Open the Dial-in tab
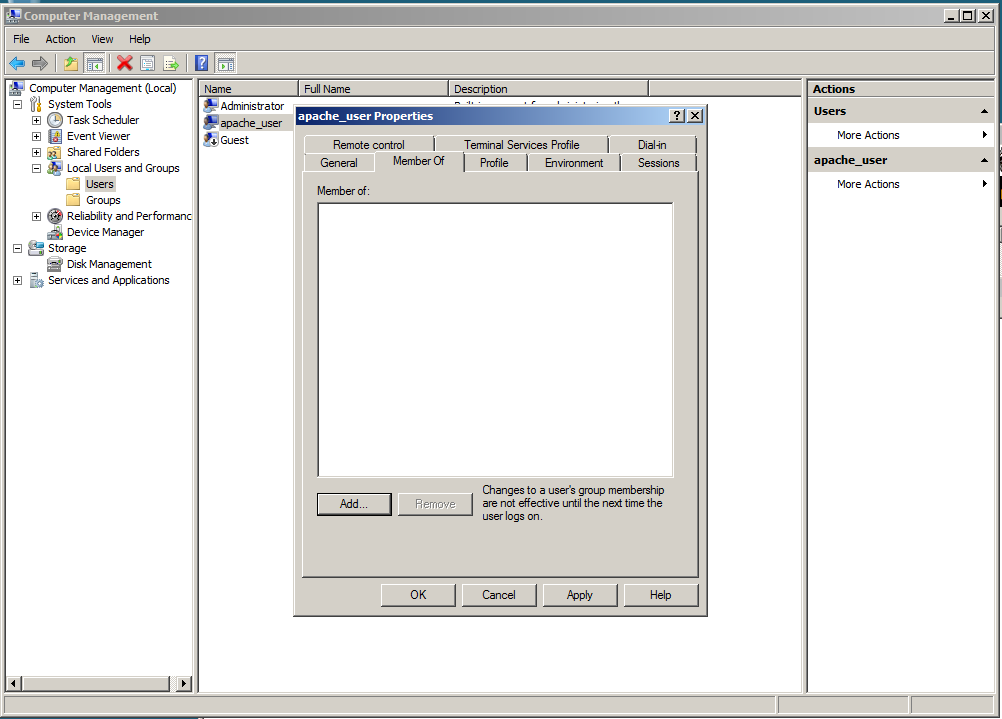The width and height of the screenshot is (1002, 719). [652, 144]
